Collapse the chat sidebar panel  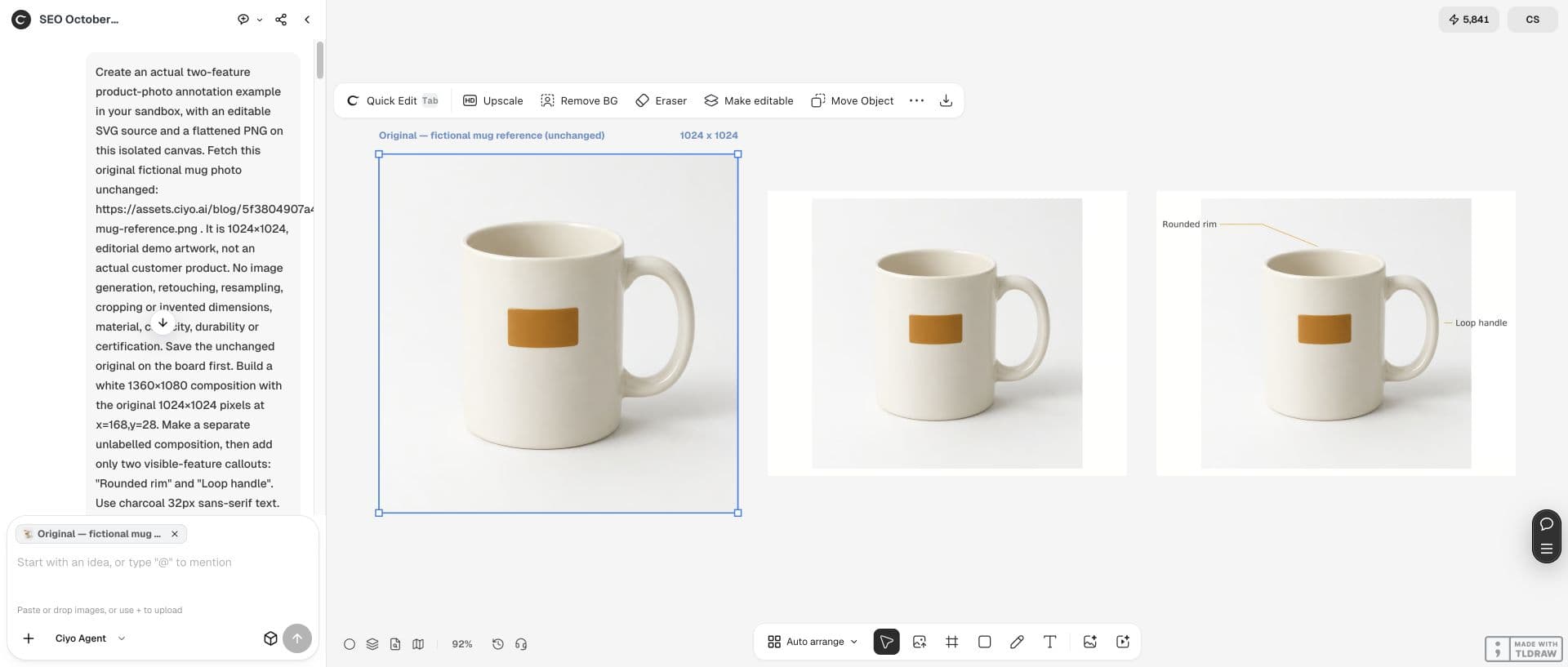click(307, 20)
